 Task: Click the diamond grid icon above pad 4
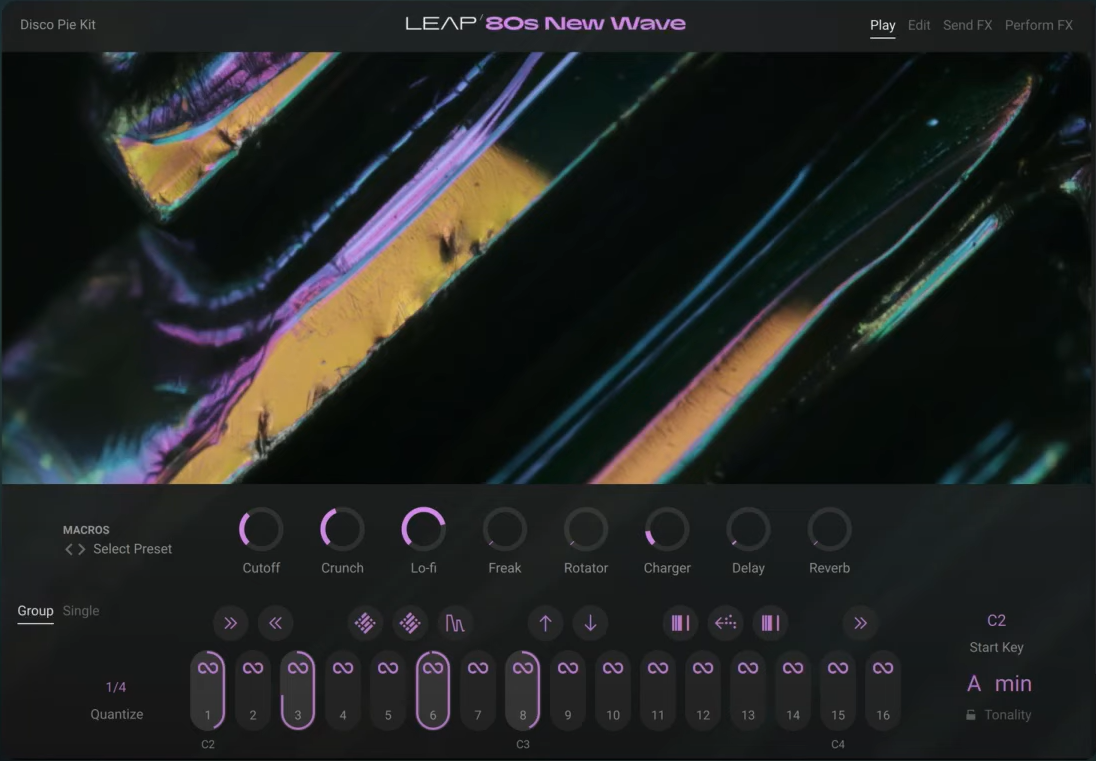click(365, 623)
